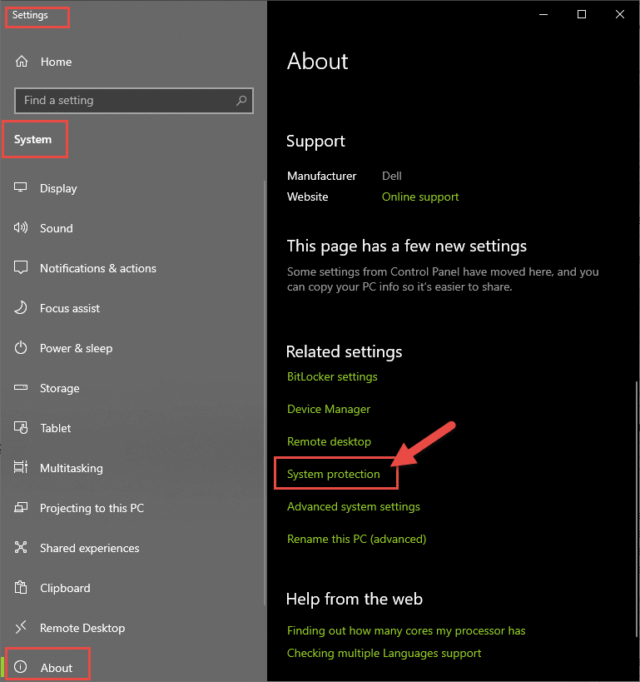This screenshot has width=640, height=682.
Task: Open the Online support link
Action: 420,197
